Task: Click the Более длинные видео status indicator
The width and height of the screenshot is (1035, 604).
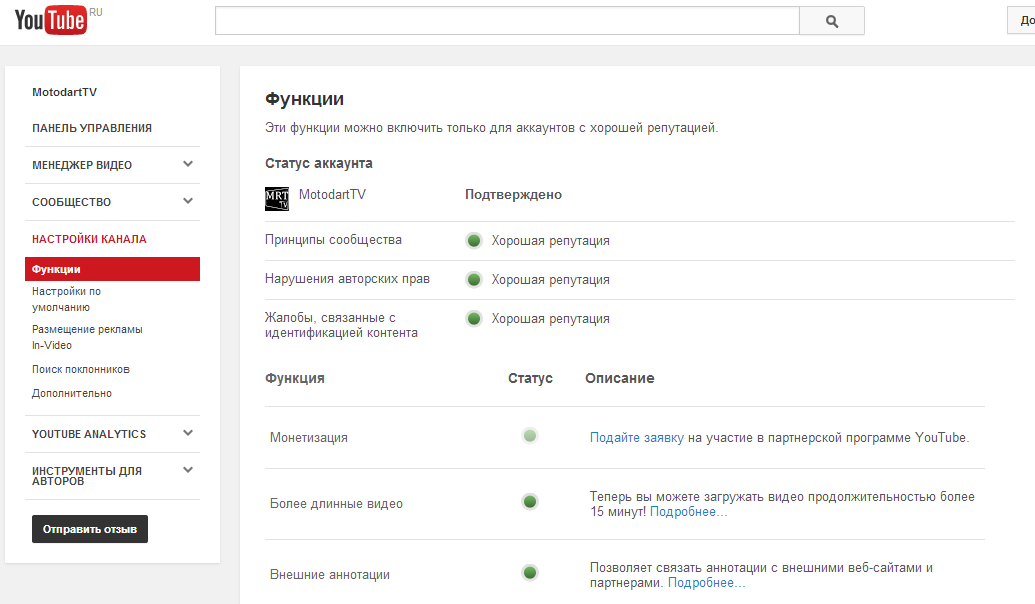Action: tap(529, 502)
